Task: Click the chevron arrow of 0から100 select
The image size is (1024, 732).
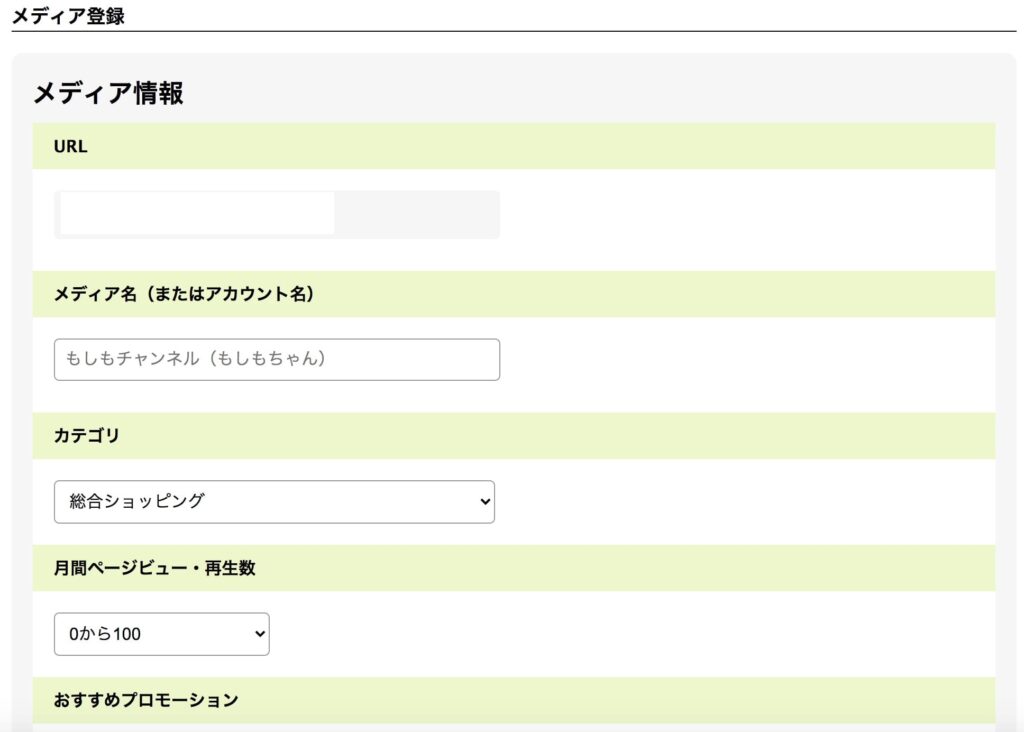Action: pos(260,633)
